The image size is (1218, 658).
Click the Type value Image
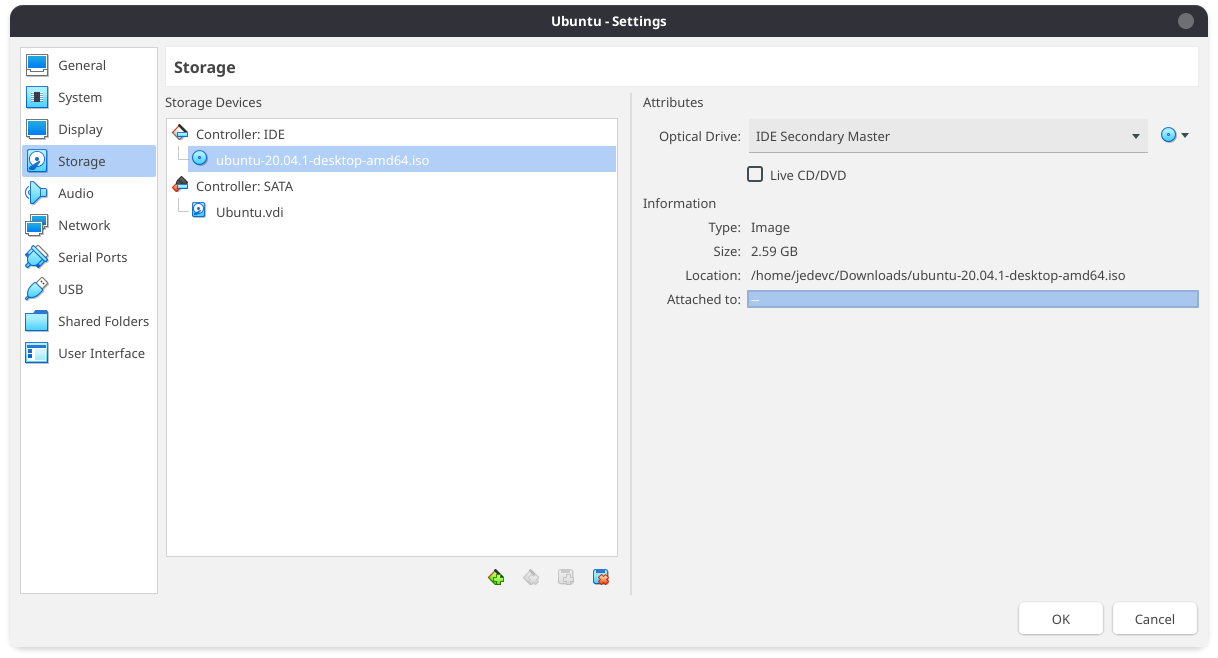click(770, 227)
